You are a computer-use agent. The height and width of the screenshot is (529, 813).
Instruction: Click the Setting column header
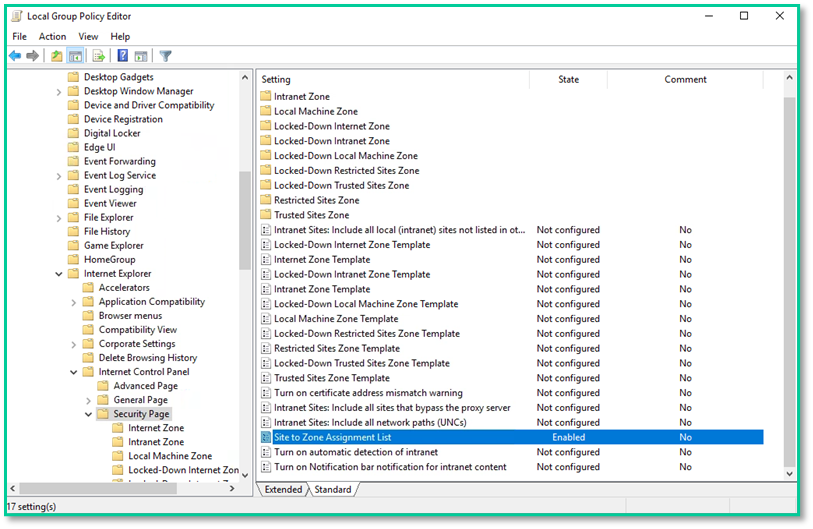(x=390, y=80)
